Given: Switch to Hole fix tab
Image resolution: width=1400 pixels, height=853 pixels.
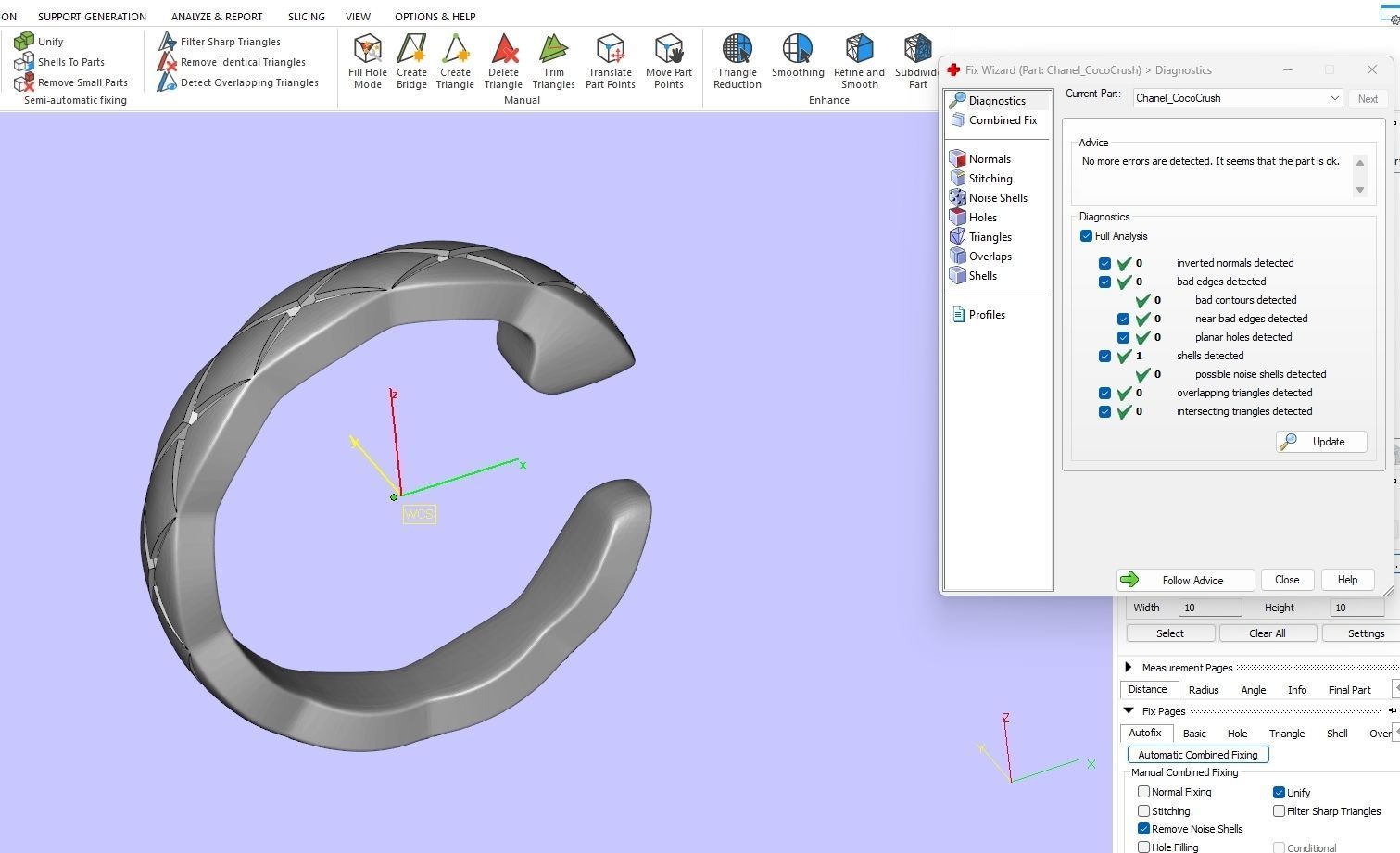Looking at the screenshot, I should [1237, 734].
